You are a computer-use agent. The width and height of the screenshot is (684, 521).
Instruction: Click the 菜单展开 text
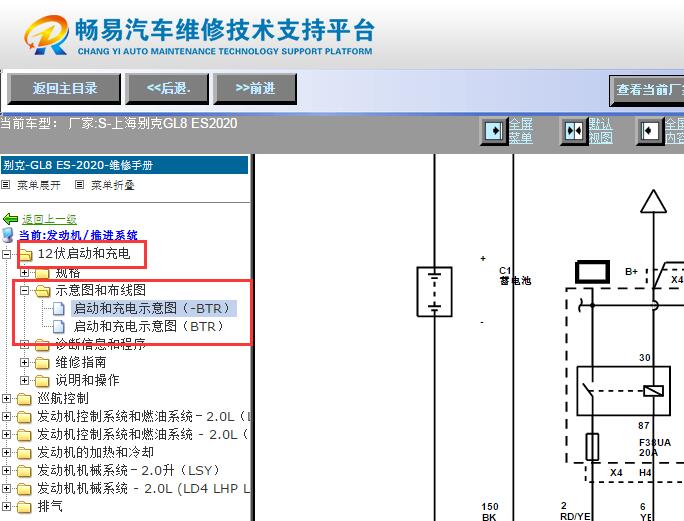39,185
